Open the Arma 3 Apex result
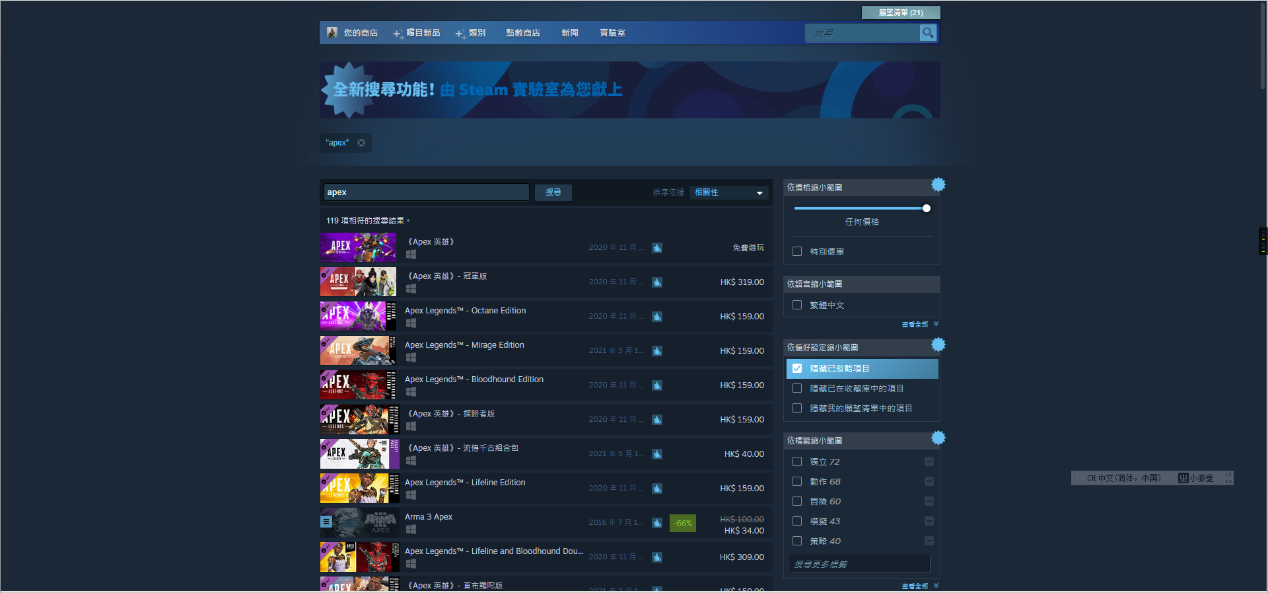The height and width of the screenshot is (593, 1268). [x=545, y=523]
